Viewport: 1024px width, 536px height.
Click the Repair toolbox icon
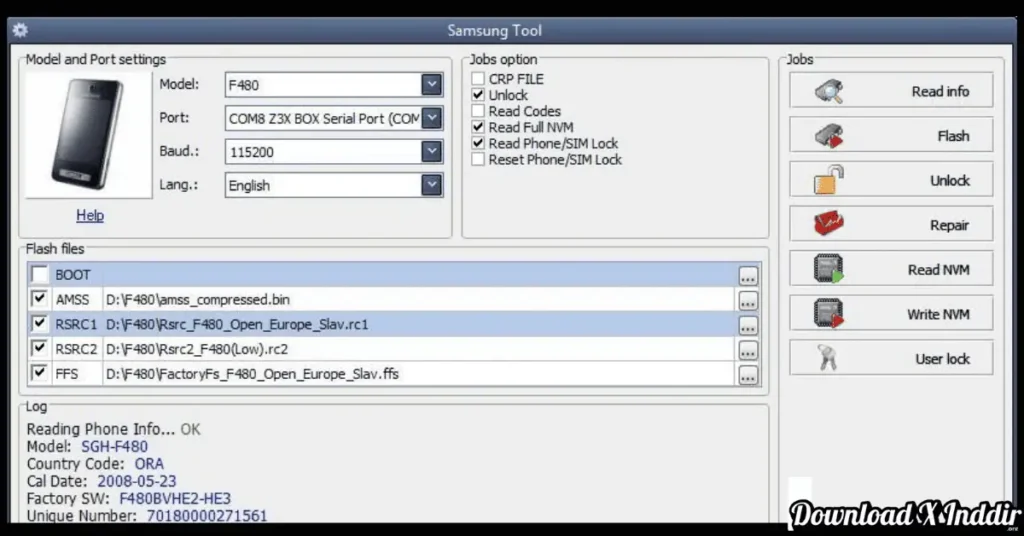click(829, 224)
